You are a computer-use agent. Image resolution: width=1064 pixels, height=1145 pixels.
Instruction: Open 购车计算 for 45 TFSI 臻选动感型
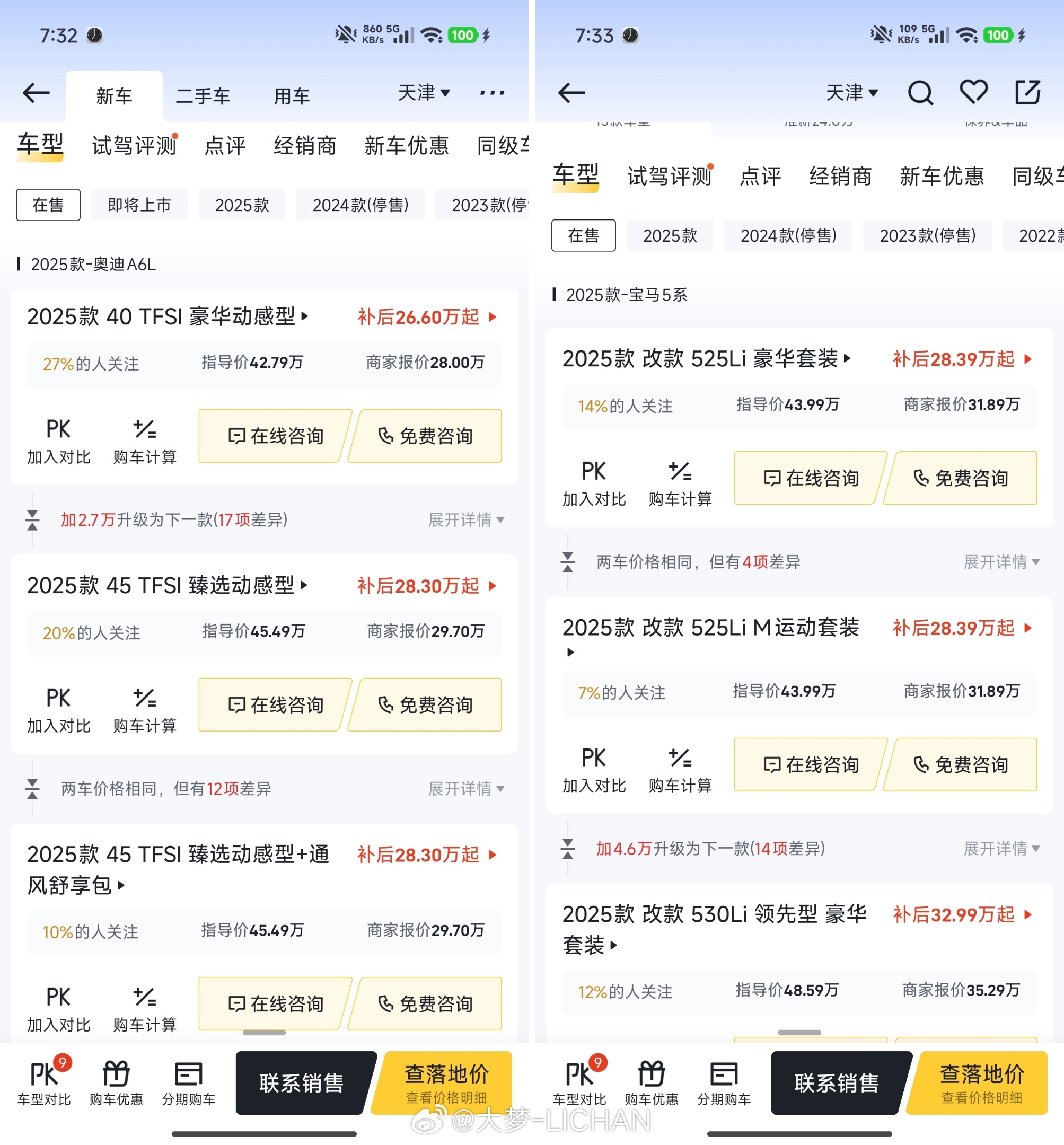point(145,710)
